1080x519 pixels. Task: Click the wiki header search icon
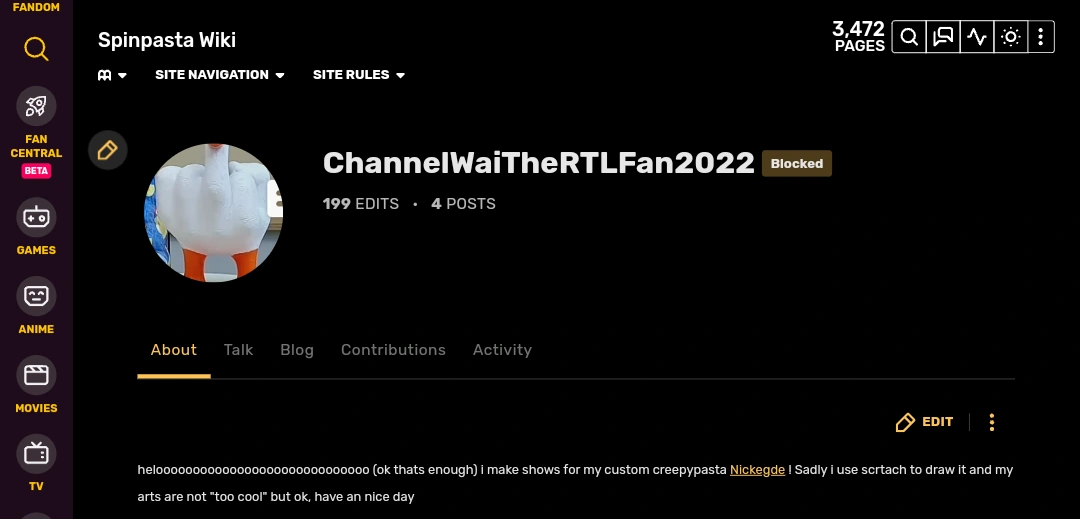pyautogui.click(x=909, y=36)
